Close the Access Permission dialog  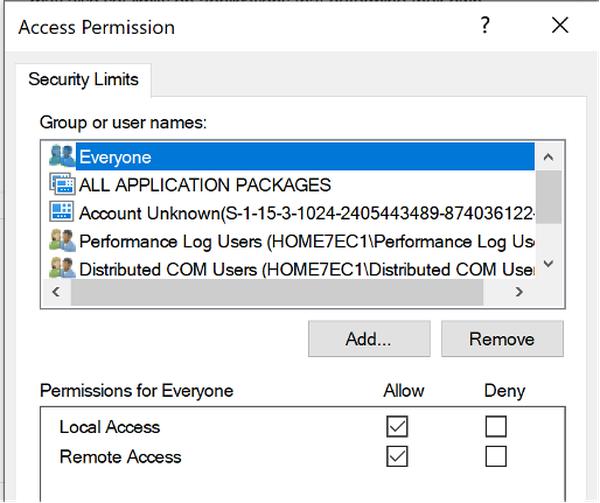pyautogui.click(x=560, y=26)
